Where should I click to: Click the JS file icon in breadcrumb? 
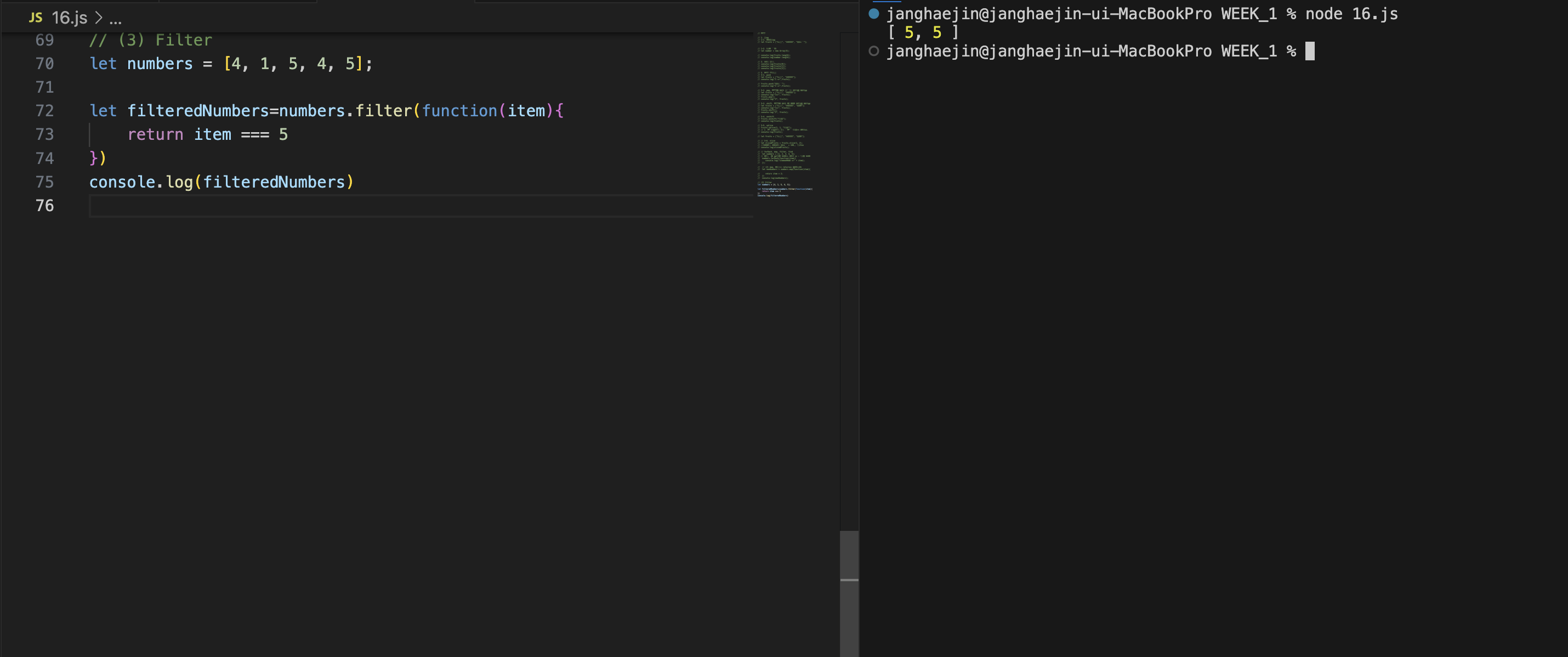point(35,18)
